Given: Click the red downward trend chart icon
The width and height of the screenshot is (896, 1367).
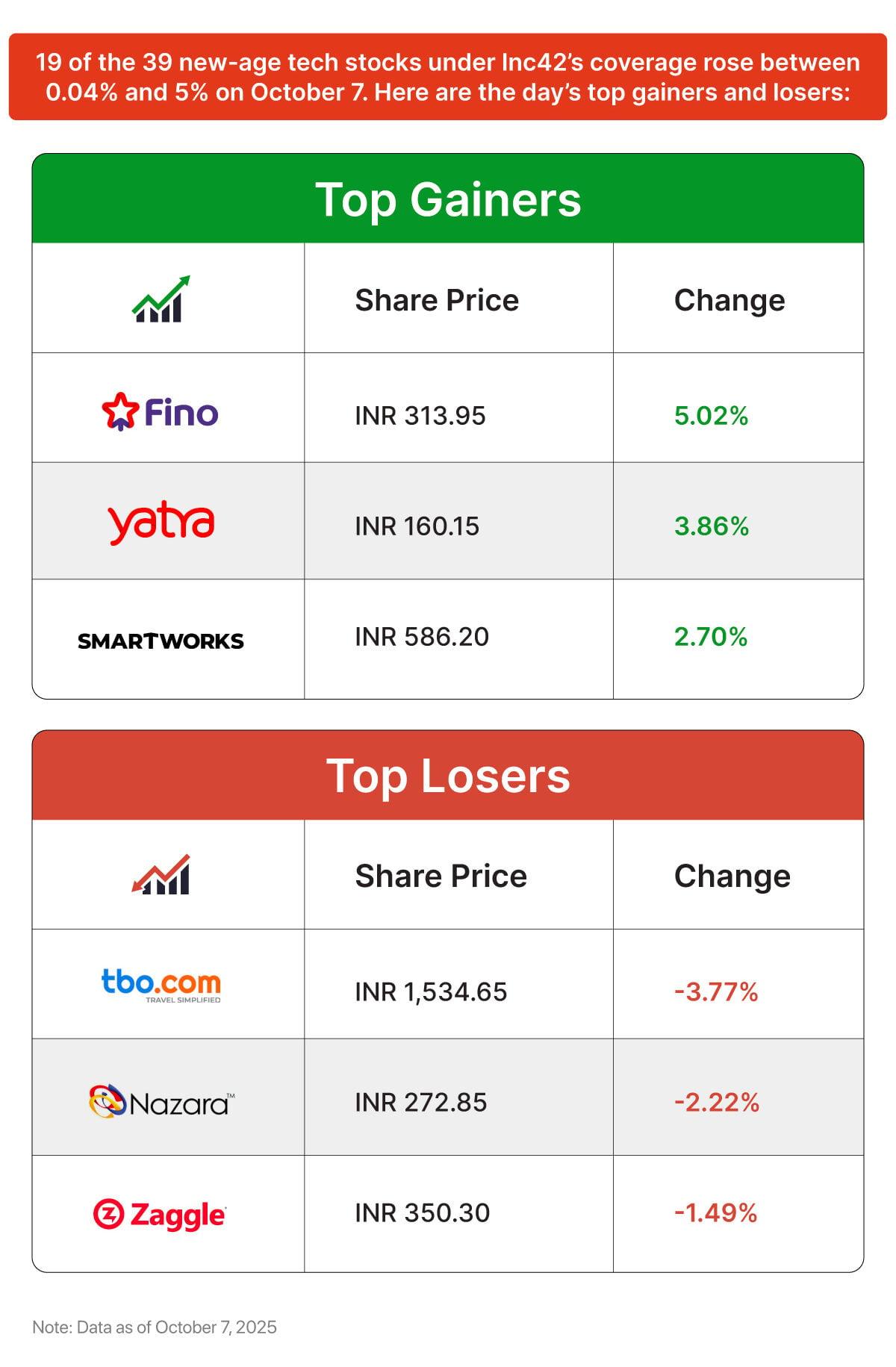Looking at the screenshot, I should (x=161, y=874).
